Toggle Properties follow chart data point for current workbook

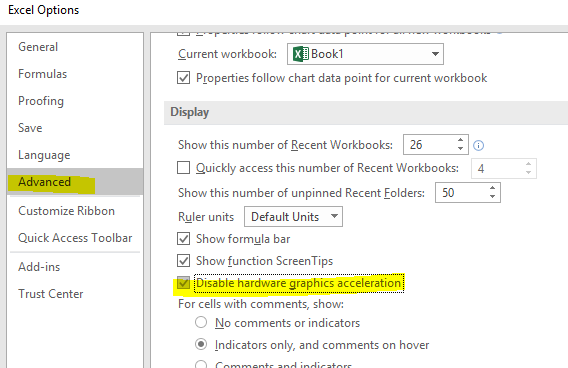[x=183, y=78]
